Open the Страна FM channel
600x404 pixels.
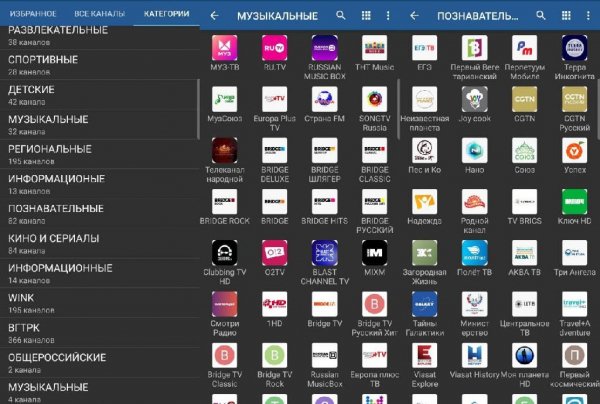(x=324, y=99)
